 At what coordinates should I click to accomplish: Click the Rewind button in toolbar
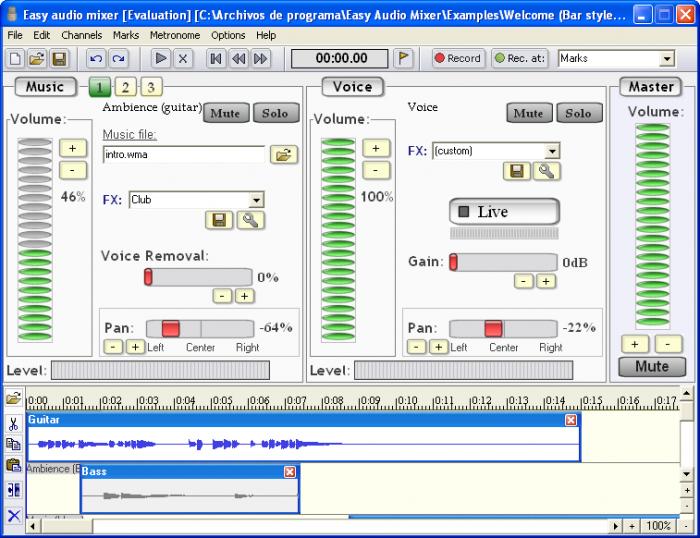239,59
